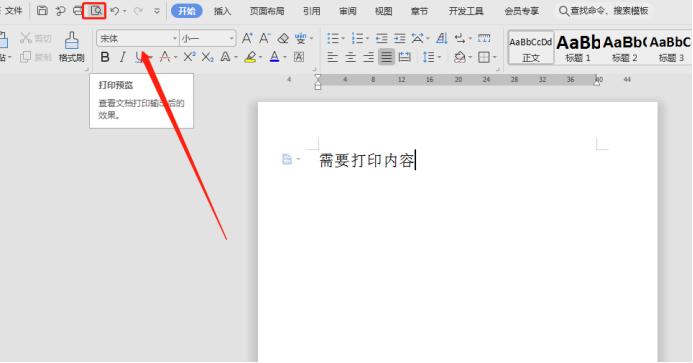693x363 pixels.
Task: Open the font color swatch dropdown
Action: 285,57
